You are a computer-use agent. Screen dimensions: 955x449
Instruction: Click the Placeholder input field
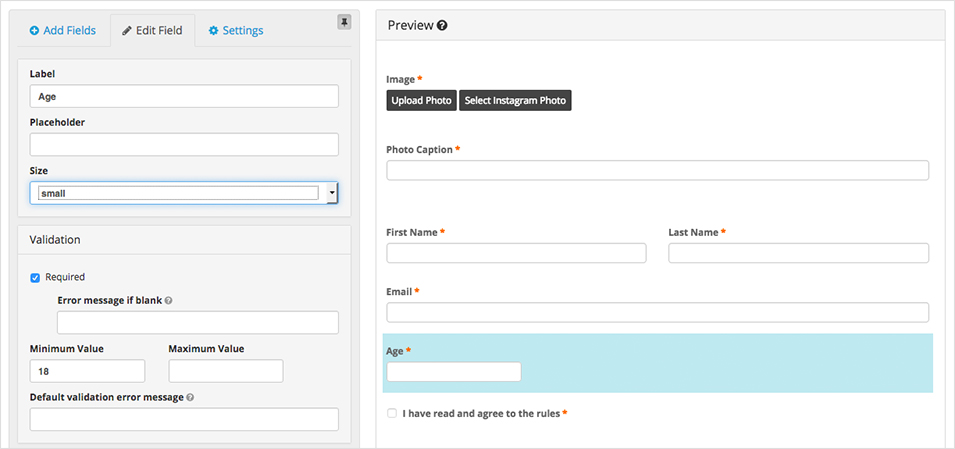[184, 144]
